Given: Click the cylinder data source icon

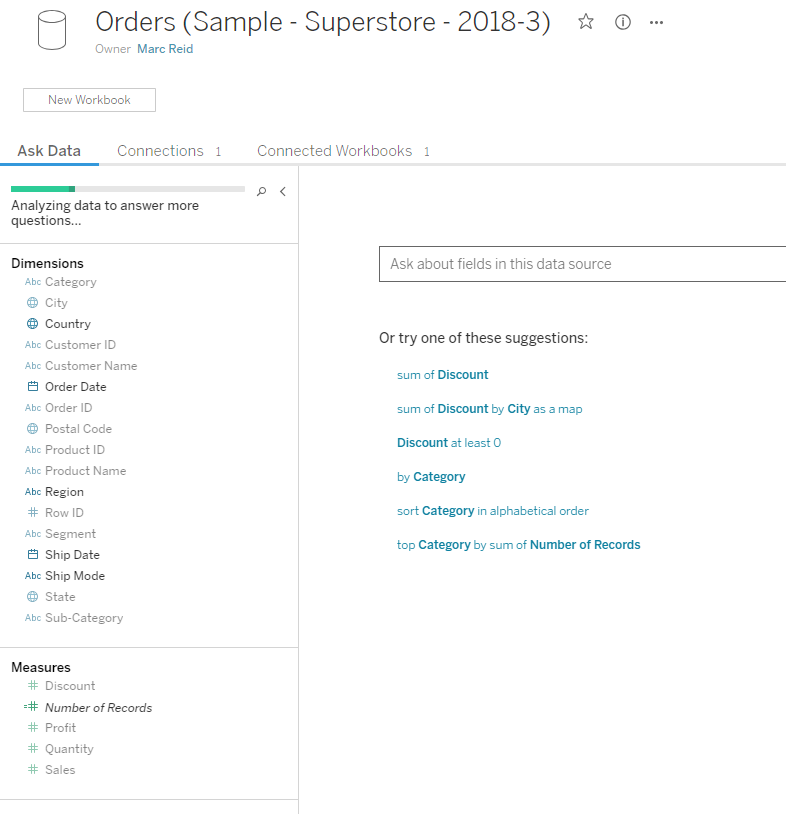Looking at the screenshot, I should 51,30.
